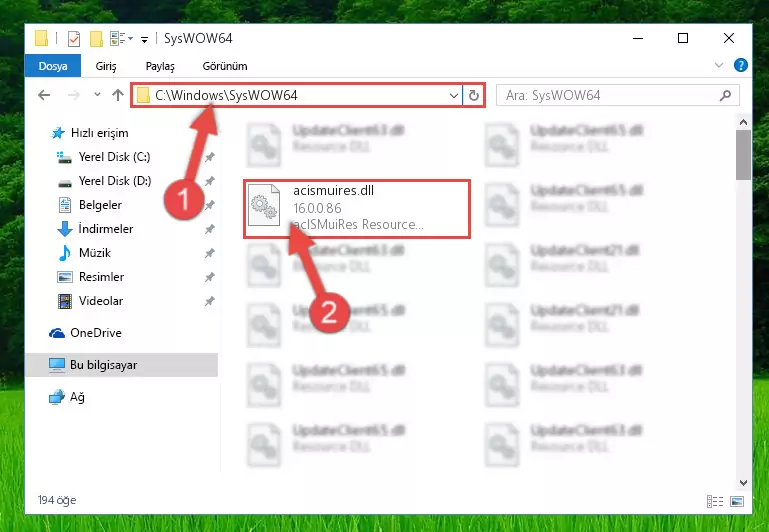The width and height of the screenshot is (769, 532).
Task: Open the blue Help icon
Action: [741, 65]
